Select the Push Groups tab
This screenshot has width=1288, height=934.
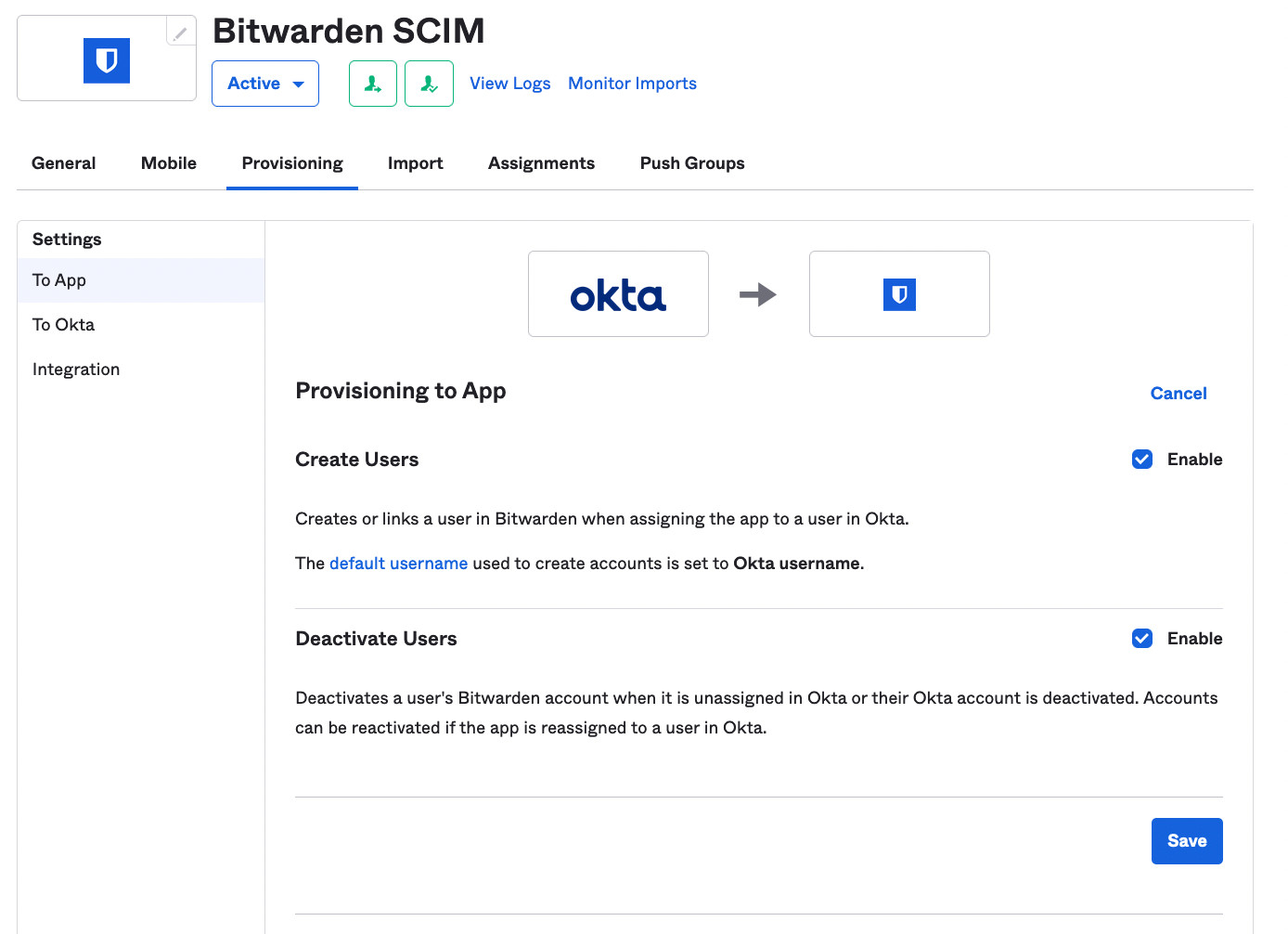(692, 163)
